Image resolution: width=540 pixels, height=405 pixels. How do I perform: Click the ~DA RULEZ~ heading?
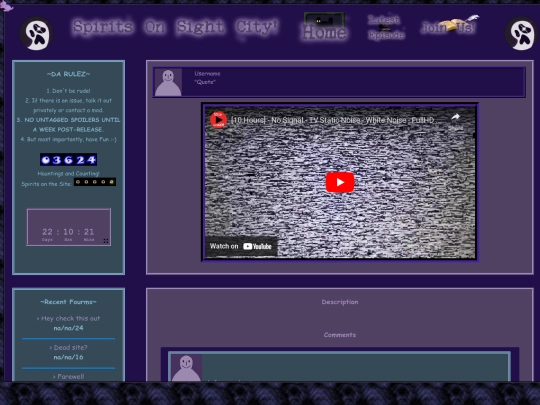(69, 74)
